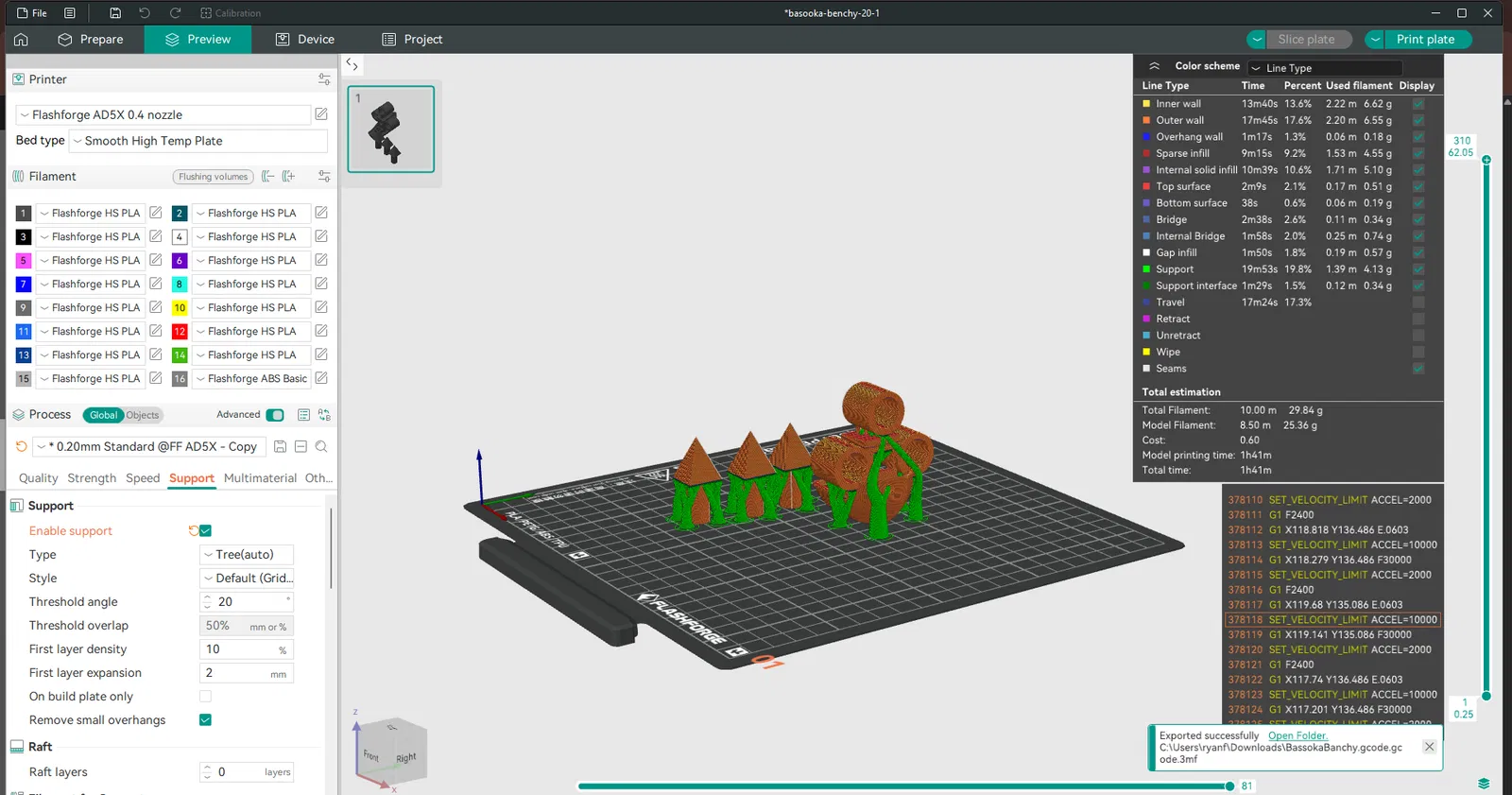The image size is (1512, 795).
Task: Click the top handle of the layer slider
Action: pos(1486,160)
